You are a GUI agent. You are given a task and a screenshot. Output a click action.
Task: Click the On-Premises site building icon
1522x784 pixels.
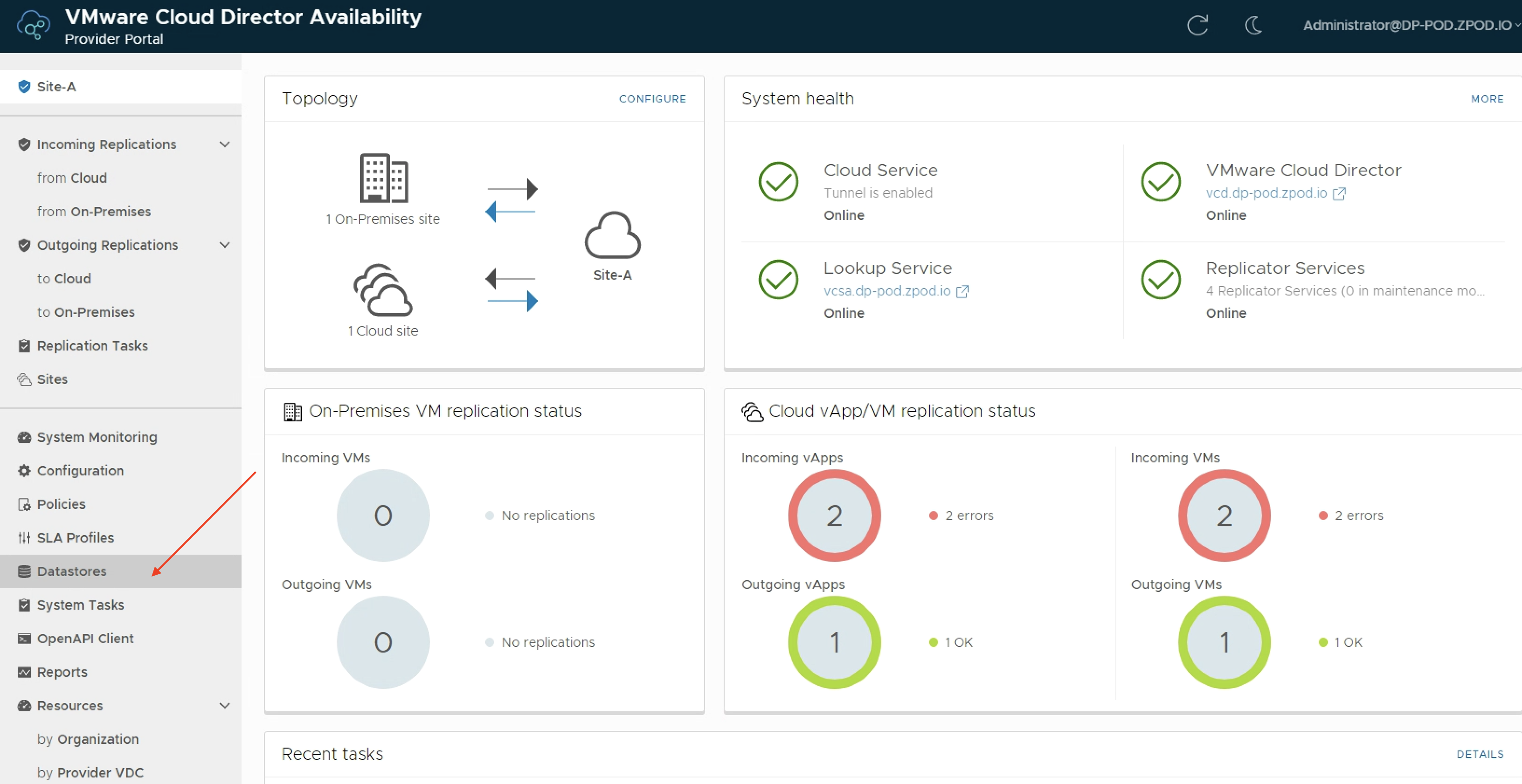(383, 178)
